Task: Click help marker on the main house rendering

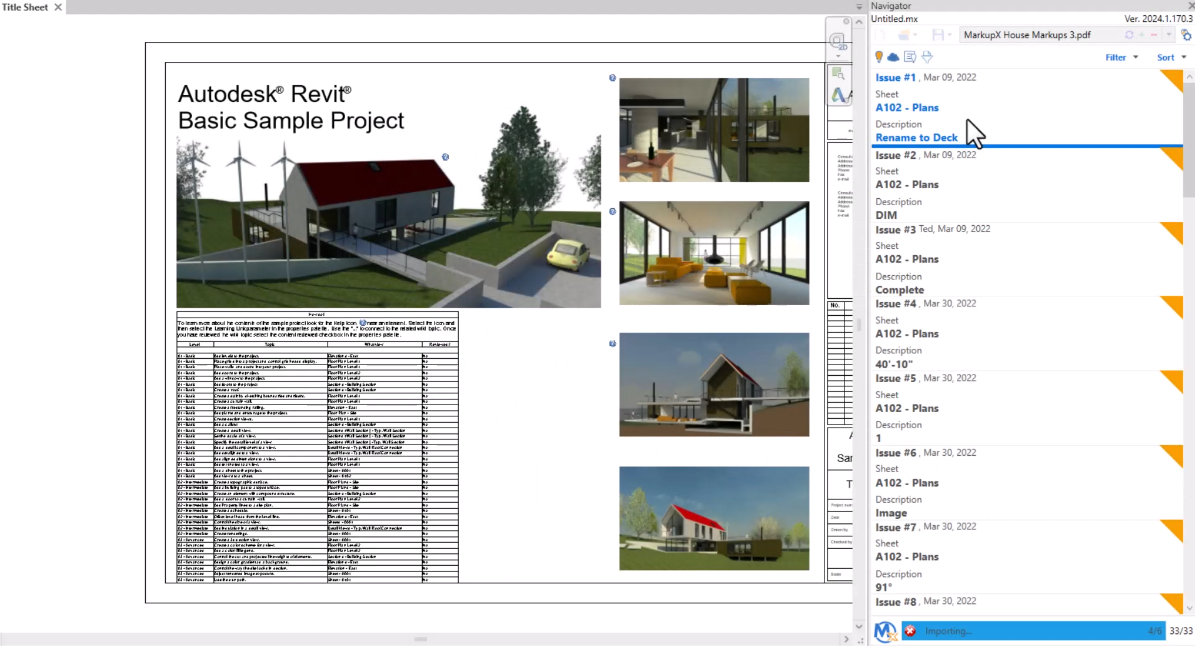Action: [x=445, y=157]
